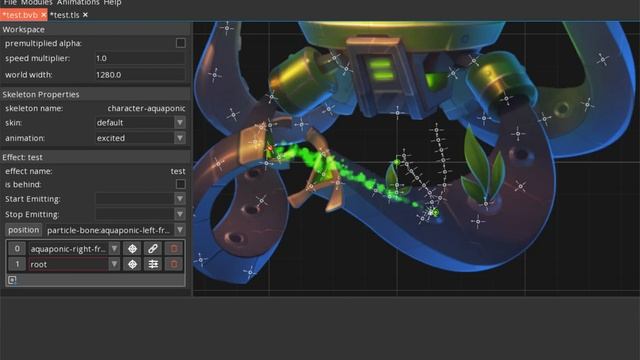
Task: Delete the root row with the red trash icon
Action: click(173, 264)
